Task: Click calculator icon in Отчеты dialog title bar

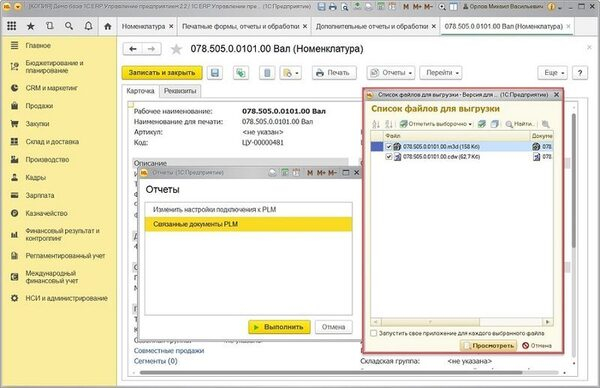Action: (x=285, y=173)
